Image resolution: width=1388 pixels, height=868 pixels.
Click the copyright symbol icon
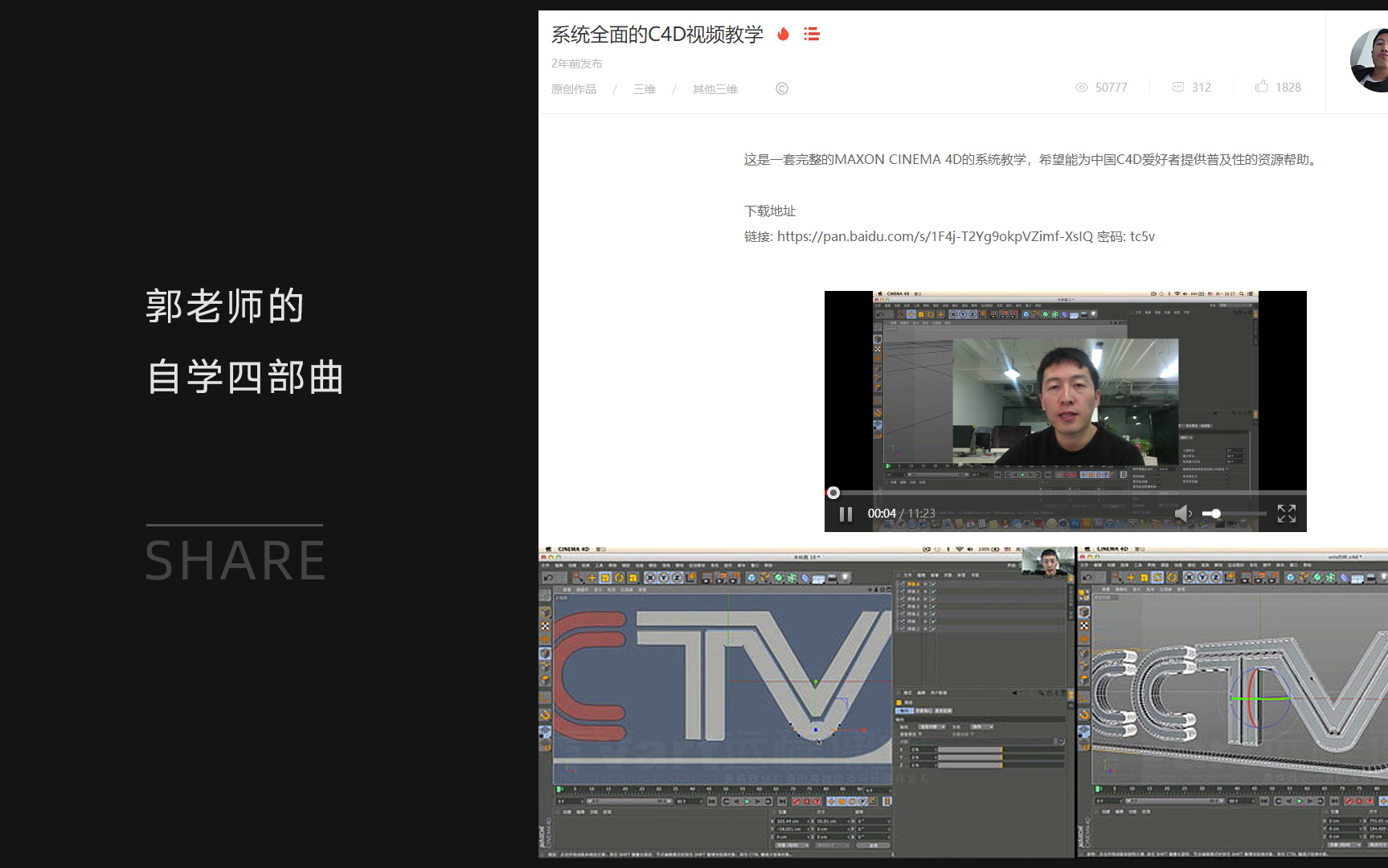coord(782,88)
